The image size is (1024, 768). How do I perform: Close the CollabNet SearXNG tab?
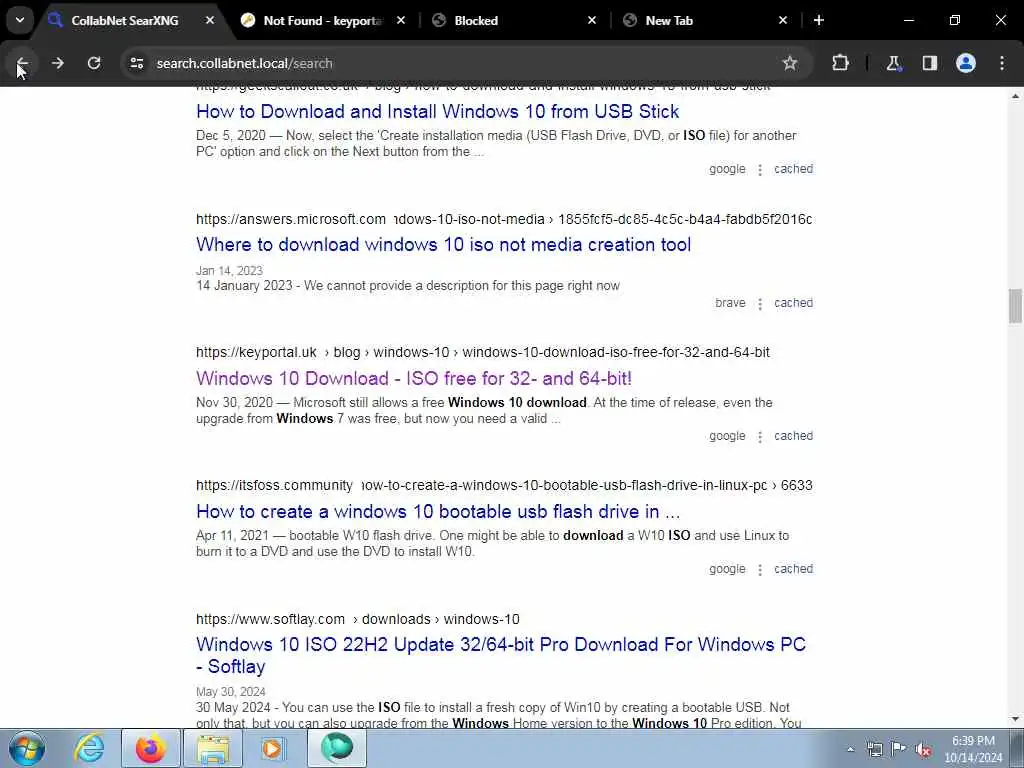210,20
